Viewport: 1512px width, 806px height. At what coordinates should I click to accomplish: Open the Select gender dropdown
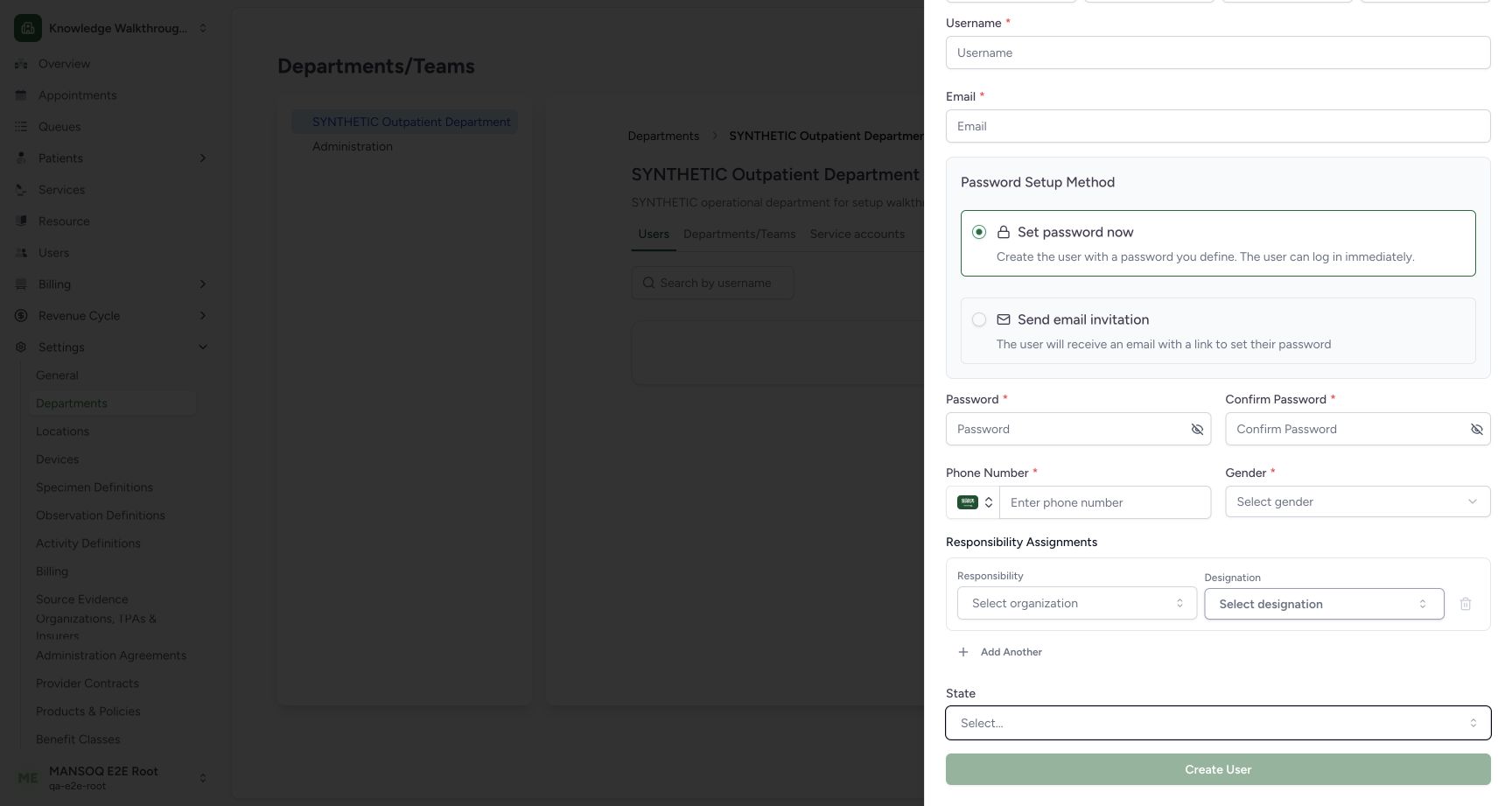coord(1357,501)
